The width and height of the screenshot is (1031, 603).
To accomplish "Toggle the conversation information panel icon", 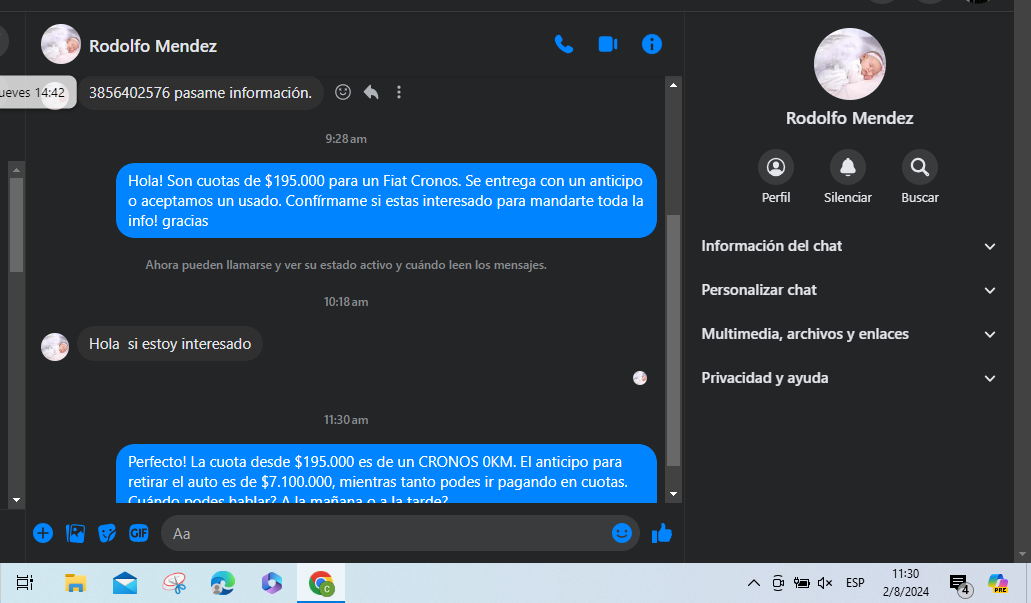I will point(652,44).
